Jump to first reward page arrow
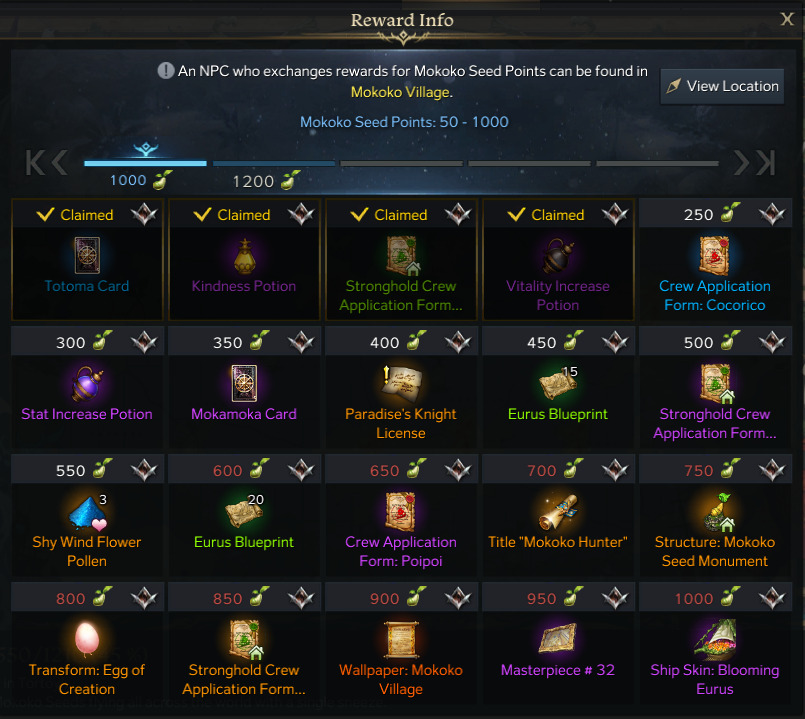 point(35,163)
